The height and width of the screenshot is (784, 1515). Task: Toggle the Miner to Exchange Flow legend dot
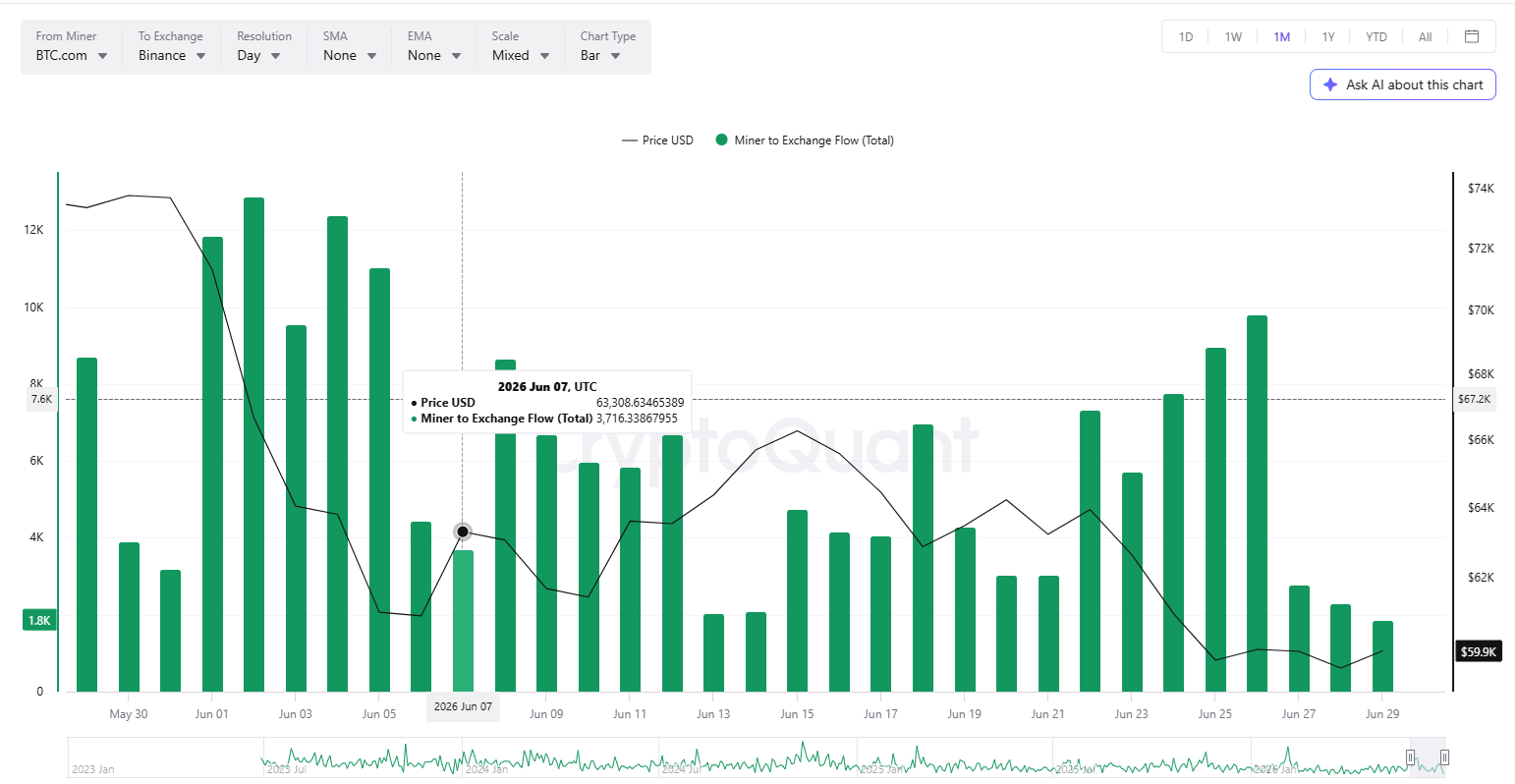click(x=723, y=140)
